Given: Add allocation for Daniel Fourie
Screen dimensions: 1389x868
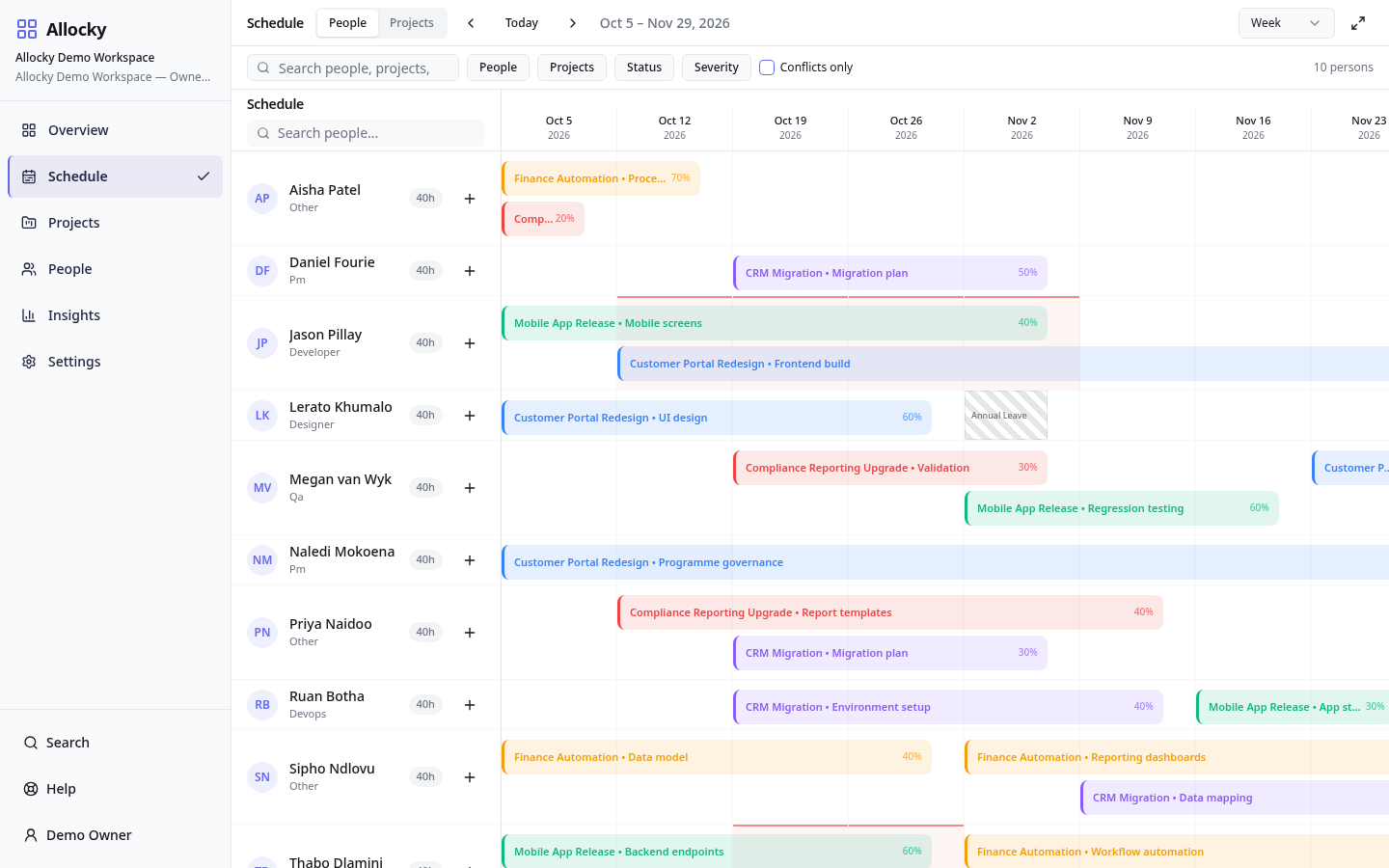Looking at the screenshot, I should tap(470, 271).
